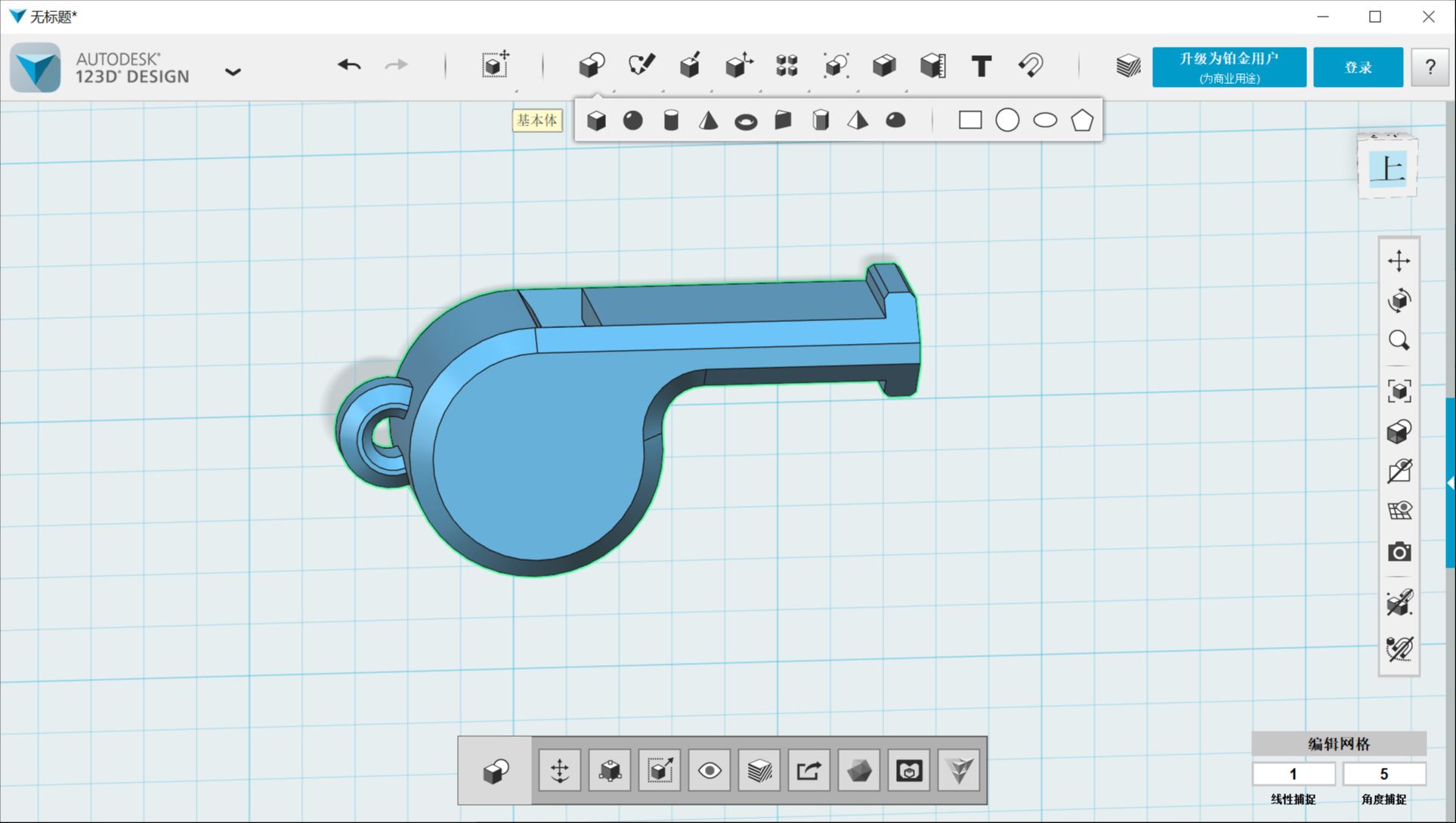Click the 升级为铂金用户 upgrade button
Screen dimensions: 1456x823
1228,67
